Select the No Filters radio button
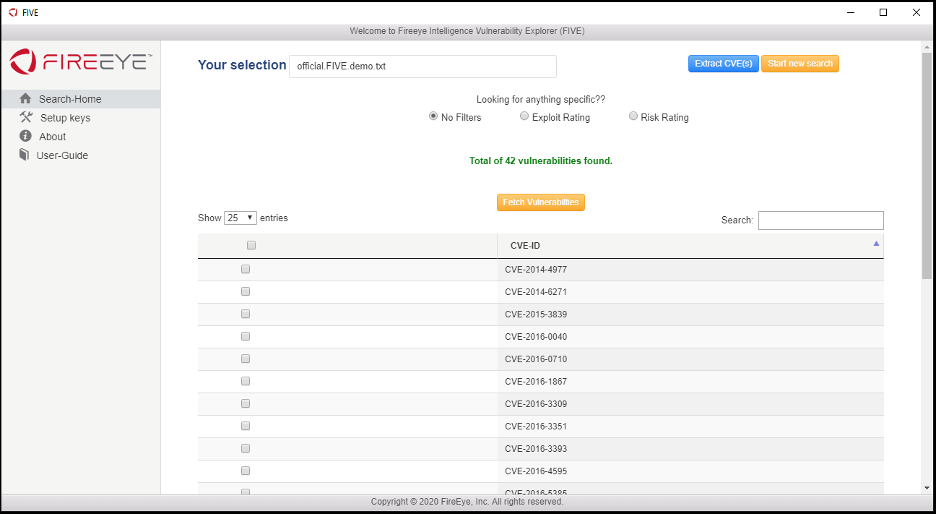 point(433,116)
